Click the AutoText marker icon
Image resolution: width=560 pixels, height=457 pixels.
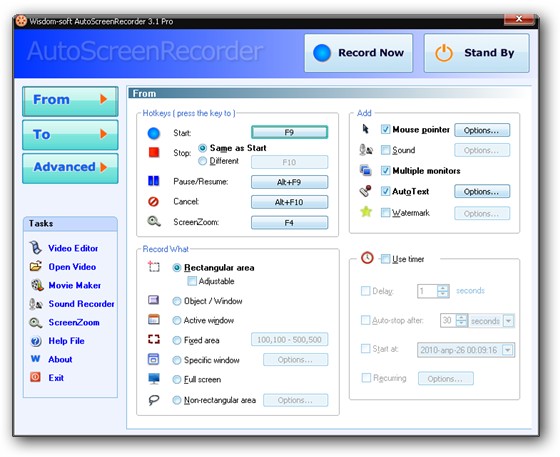366,191
